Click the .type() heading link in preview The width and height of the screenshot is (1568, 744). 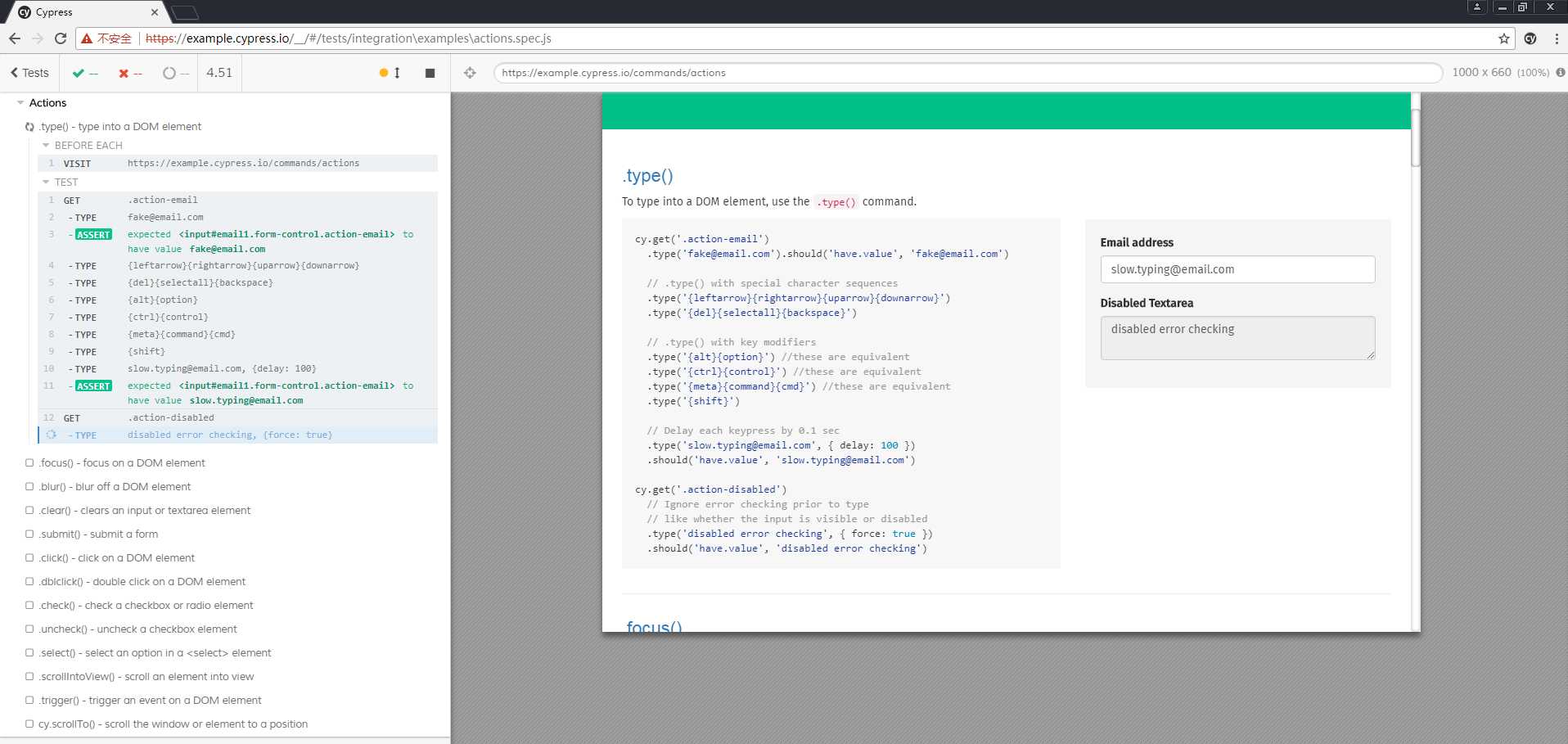point(647,175)
